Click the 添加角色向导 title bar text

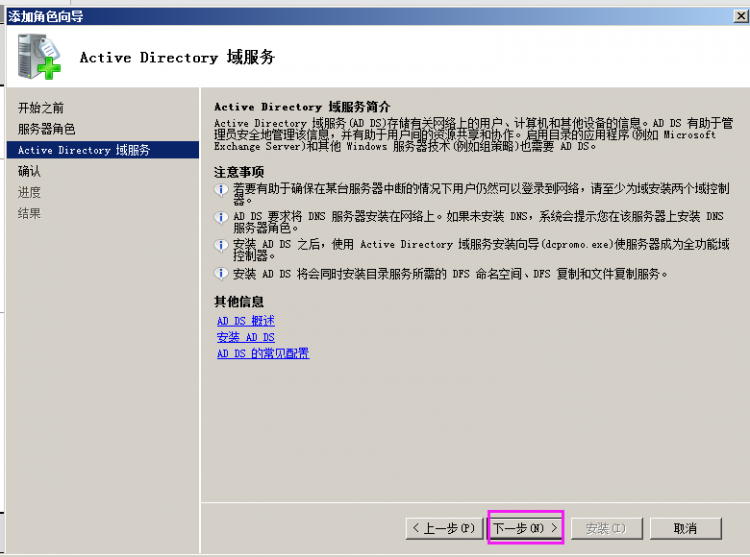click(46, 17)
